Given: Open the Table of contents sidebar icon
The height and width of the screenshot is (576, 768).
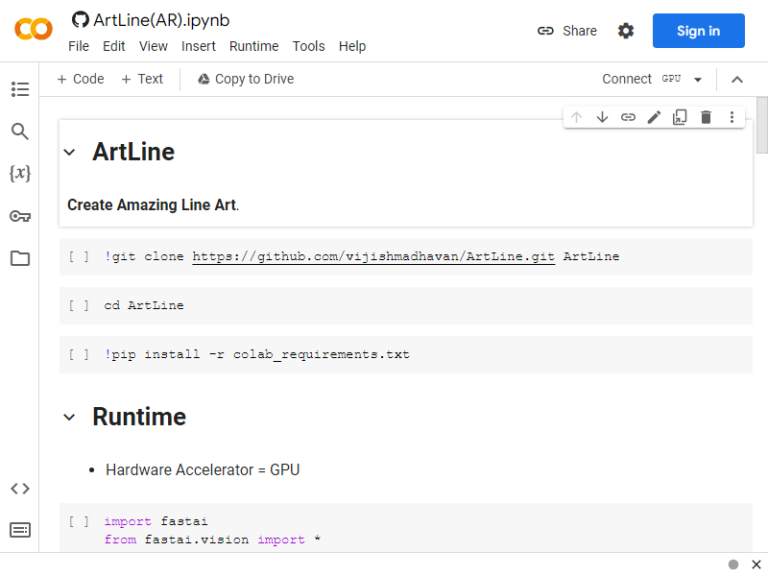Looking at the screenshot, I should (20, 89).
